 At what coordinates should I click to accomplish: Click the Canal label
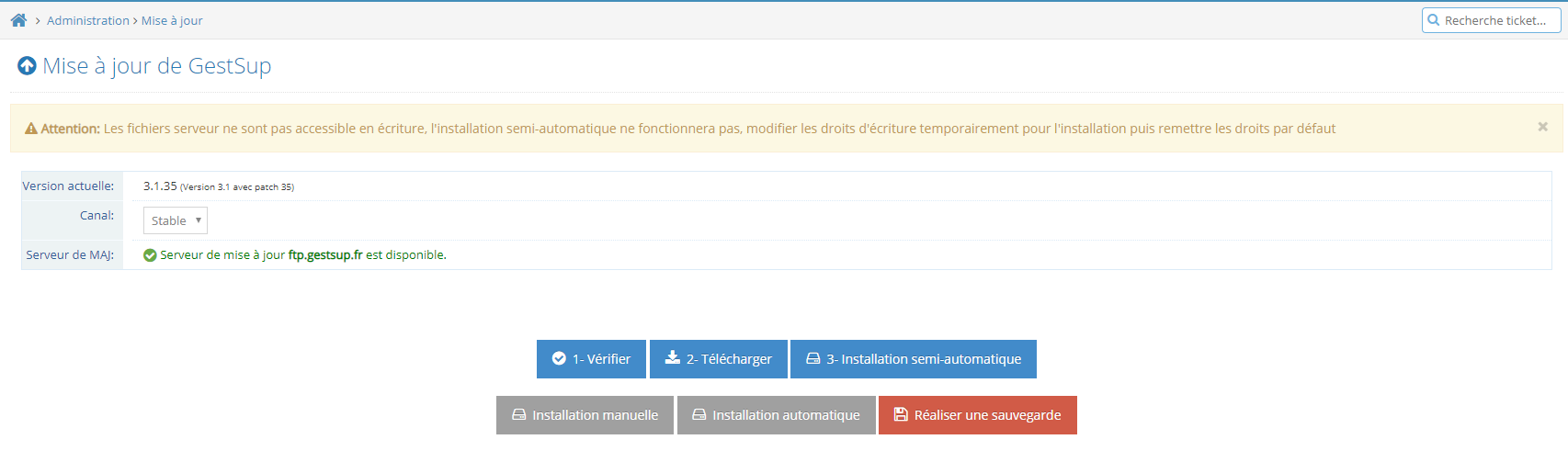pyautogui.click(x=97, y=216)
